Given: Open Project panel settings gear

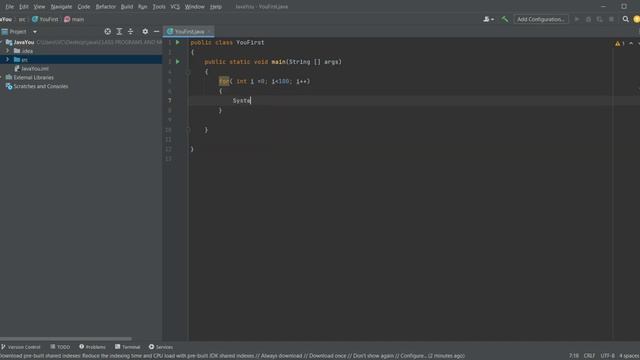Looking at the screenshot, I should click(145, 31).
